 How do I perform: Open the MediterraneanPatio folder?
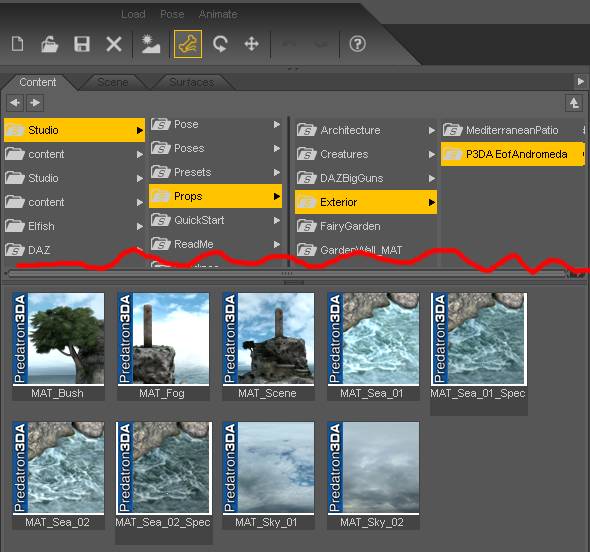[x=513, y=130]
